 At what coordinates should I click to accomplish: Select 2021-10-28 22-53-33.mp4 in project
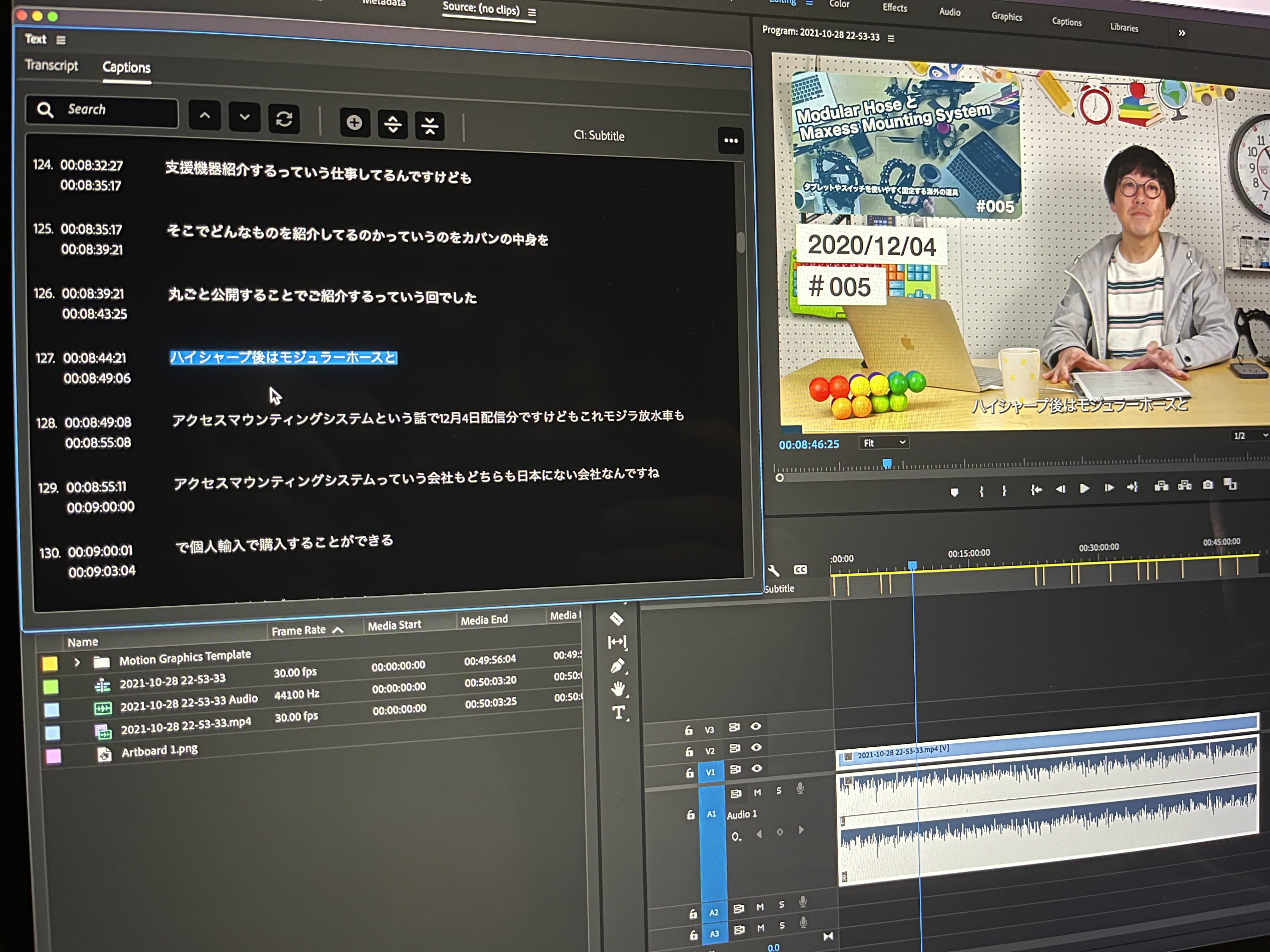(x=186, y=726)
